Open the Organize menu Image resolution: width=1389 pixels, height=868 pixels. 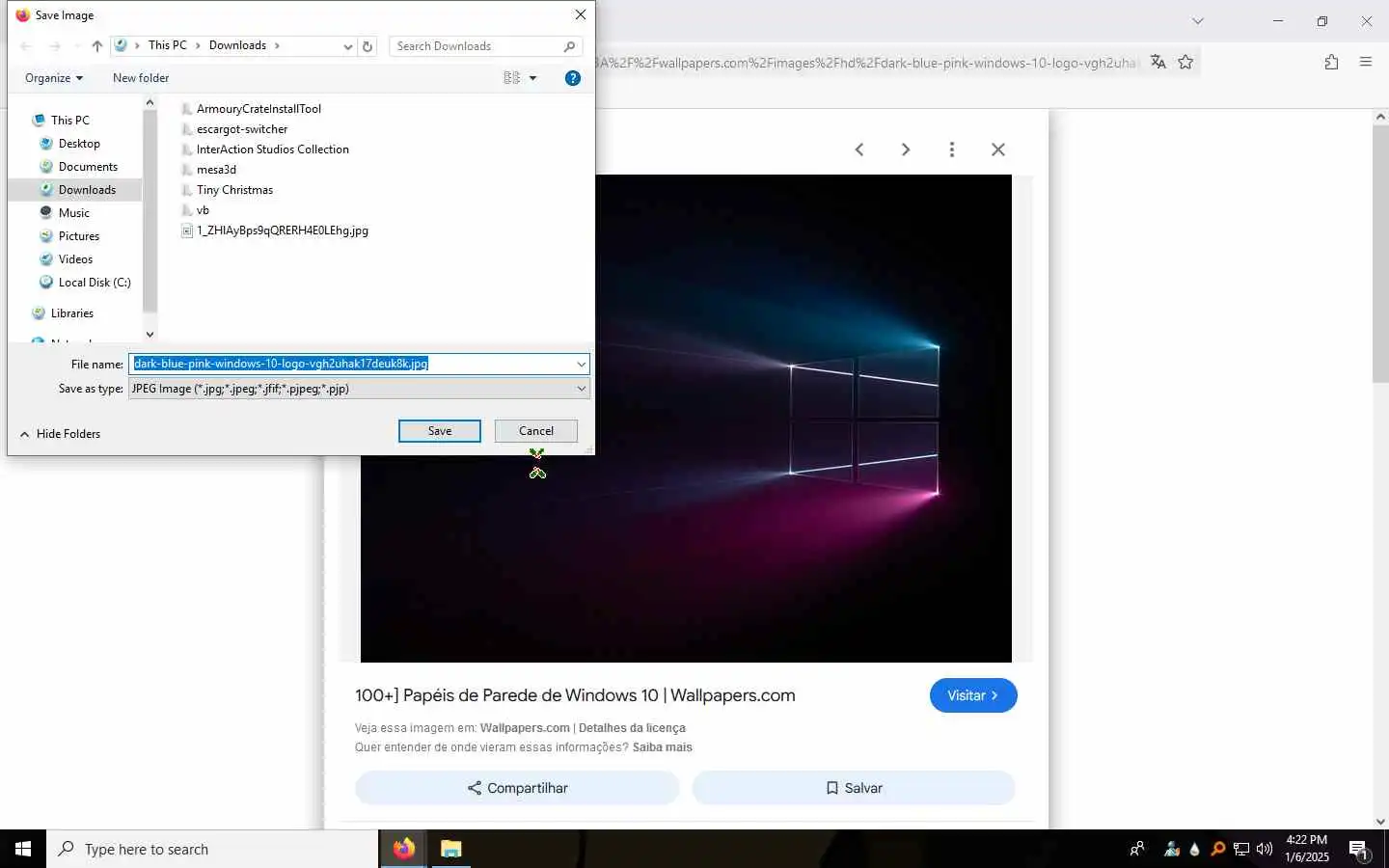(x=54, y=78)
